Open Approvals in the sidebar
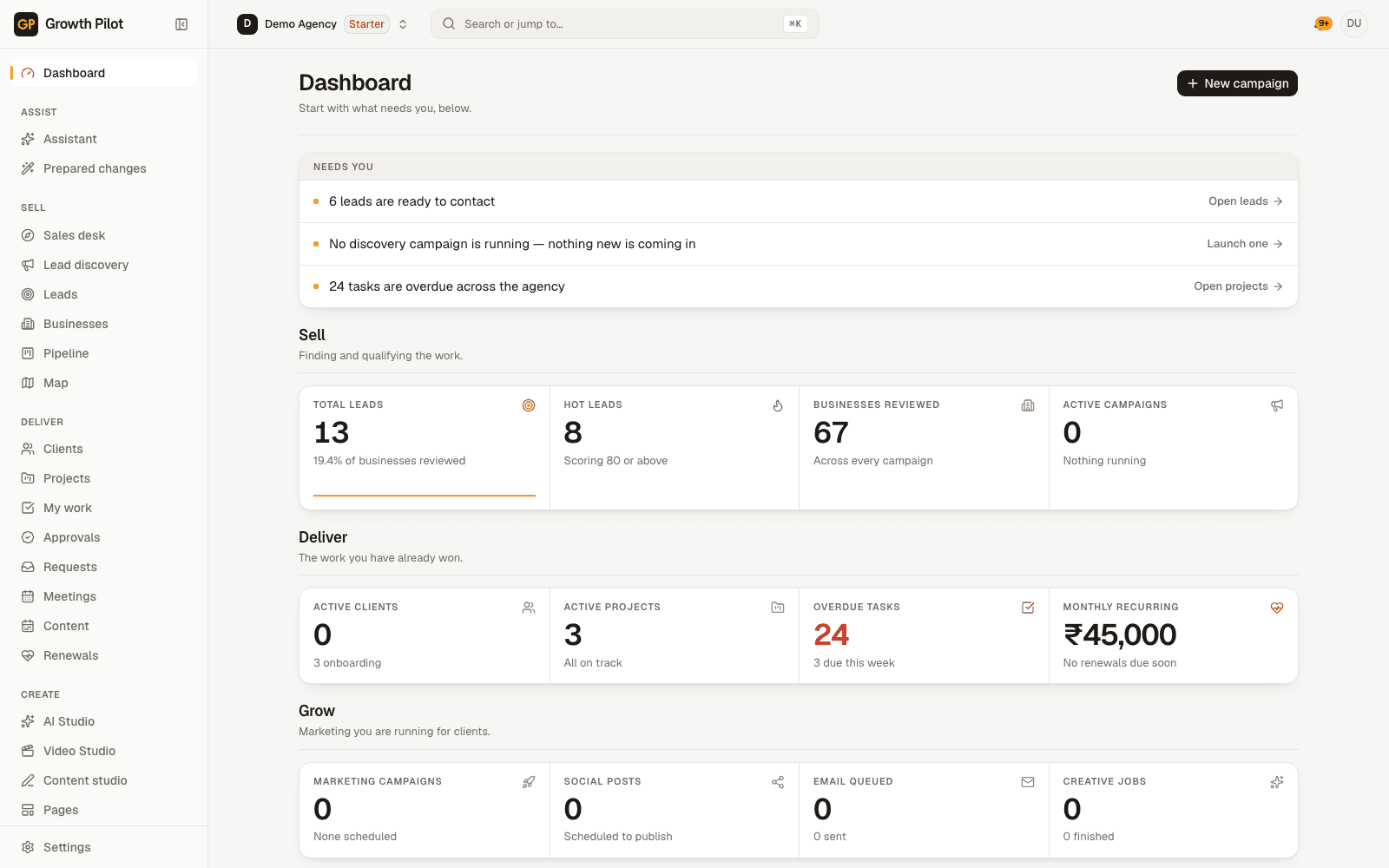Image resolution: width=1389 pixels, height=868 pixels. click(x=103, y=537)
